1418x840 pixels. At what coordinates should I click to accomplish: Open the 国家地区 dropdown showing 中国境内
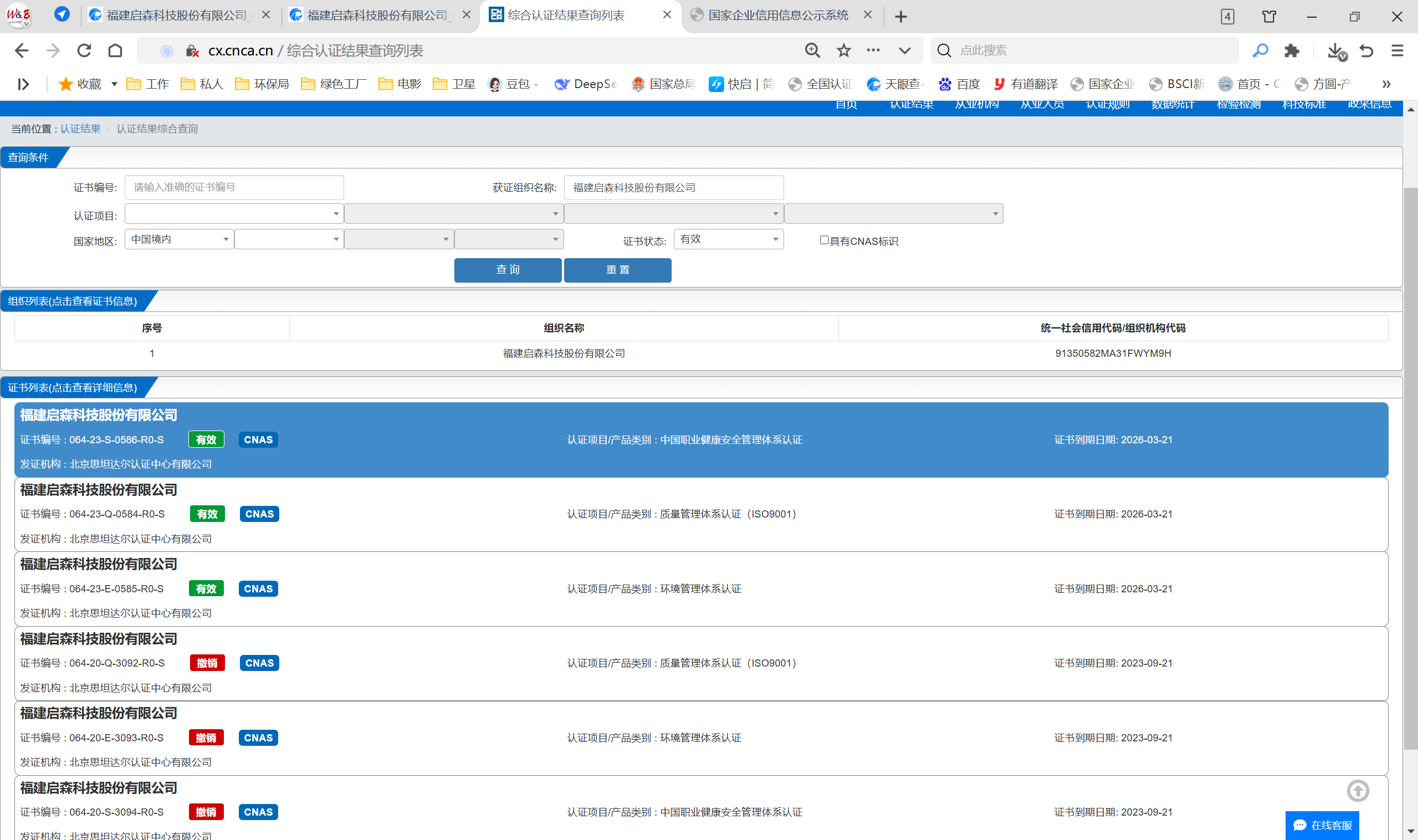coord(179,239)
